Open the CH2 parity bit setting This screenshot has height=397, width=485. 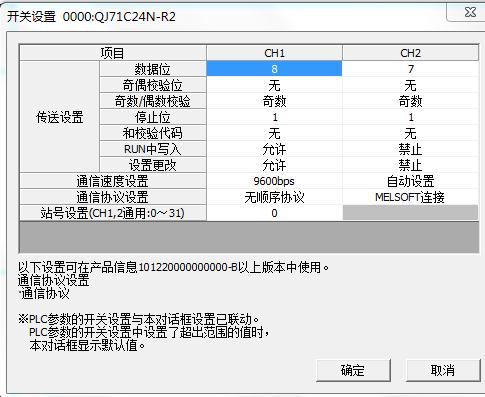tap(410, 85)
